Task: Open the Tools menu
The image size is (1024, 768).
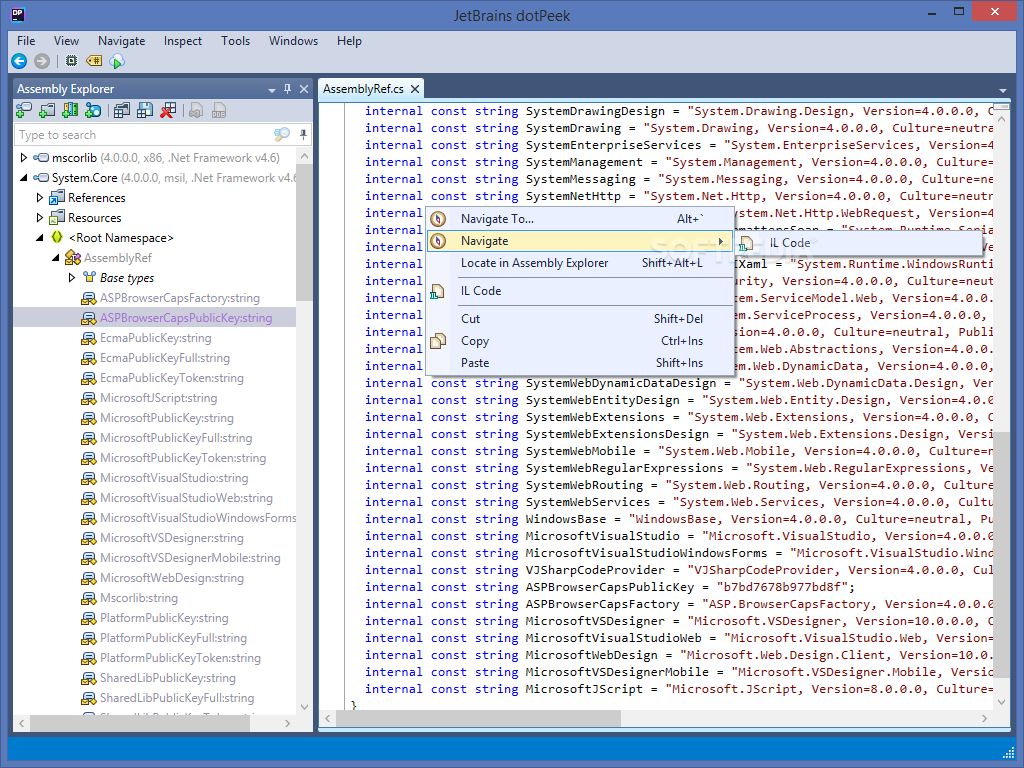Action: click(235, 40)
